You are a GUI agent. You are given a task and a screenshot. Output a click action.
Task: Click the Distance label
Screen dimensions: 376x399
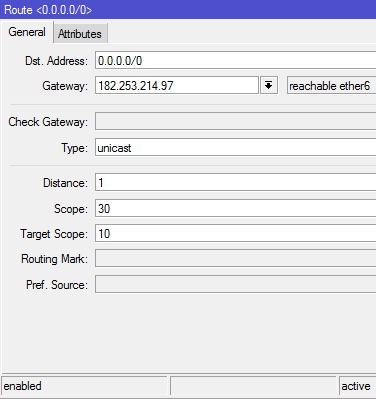(x=65, y=183)
